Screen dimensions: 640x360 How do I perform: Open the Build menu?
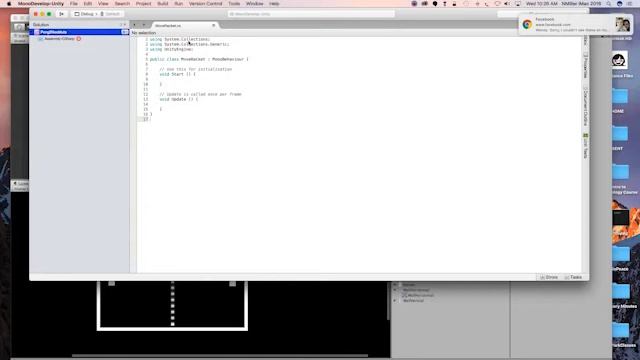coord(163,4)
